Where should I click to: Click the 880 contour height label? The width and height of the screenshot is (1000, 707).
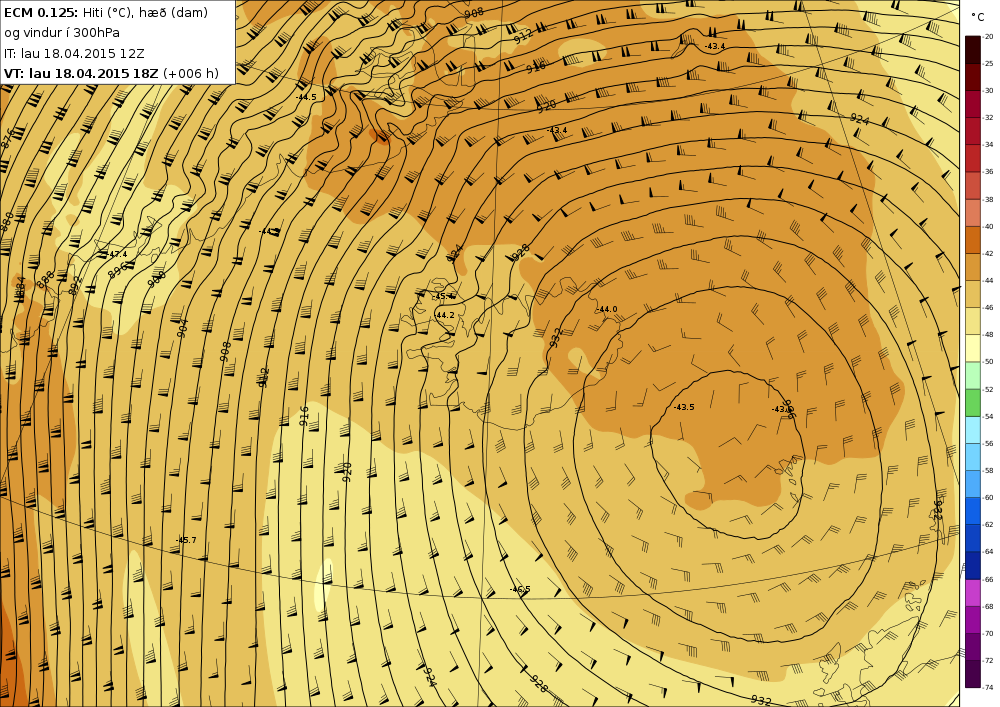click(6, 221)
